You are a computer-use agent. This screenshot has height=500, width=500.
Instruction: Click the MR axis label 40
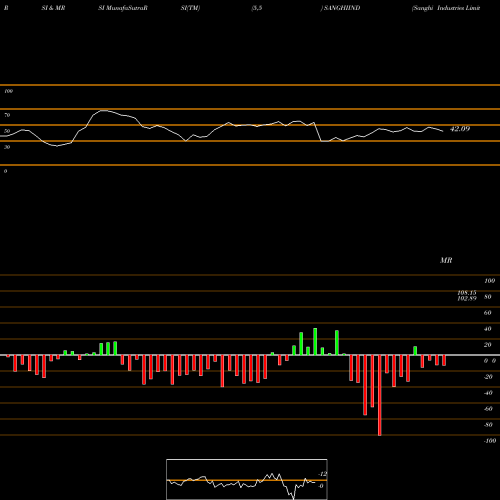tap(487, 329)
